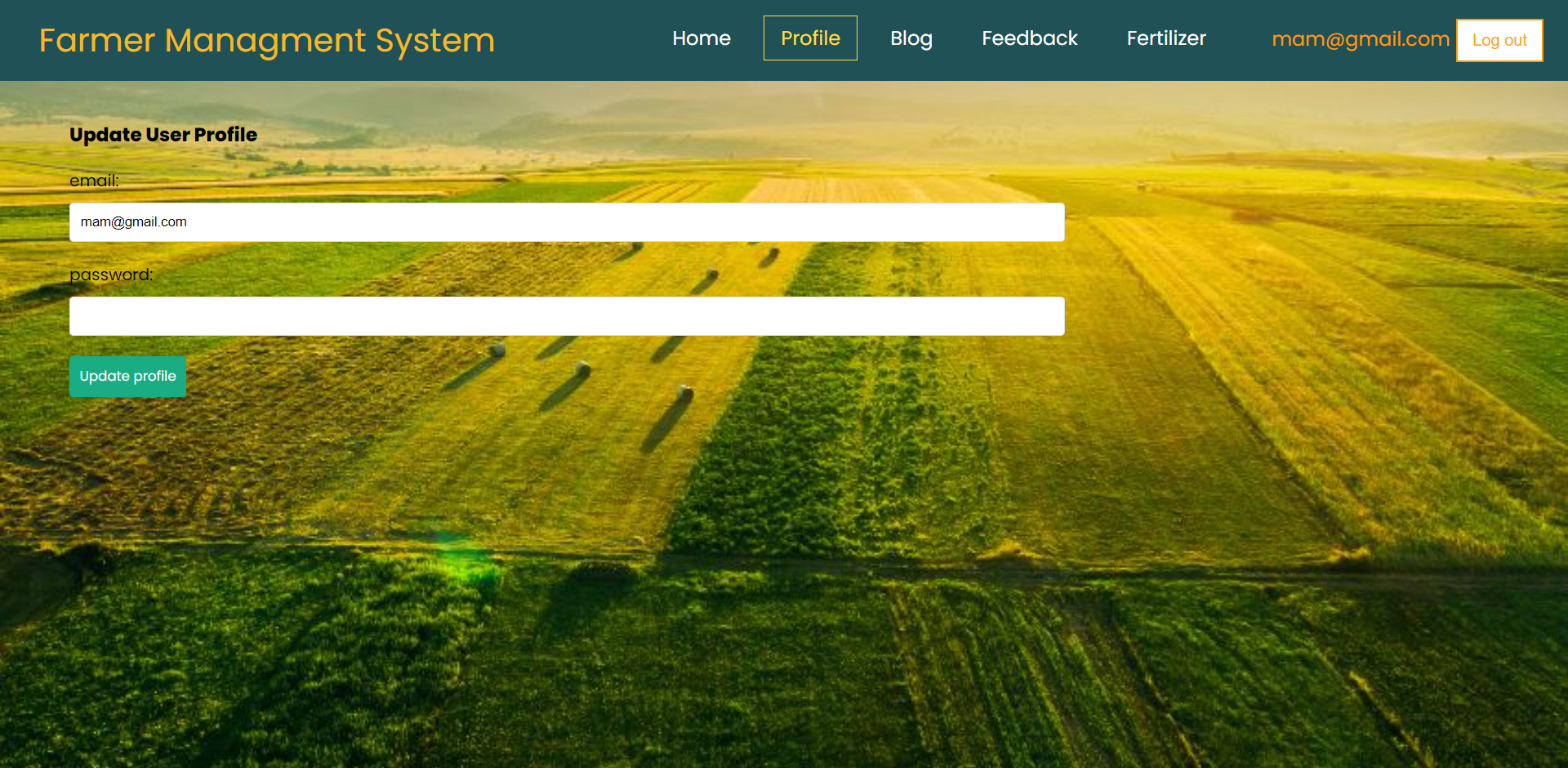The width and height of the screenshot is (1568, 768).
Task: Focus the password input field
Action: click(567, 316)
